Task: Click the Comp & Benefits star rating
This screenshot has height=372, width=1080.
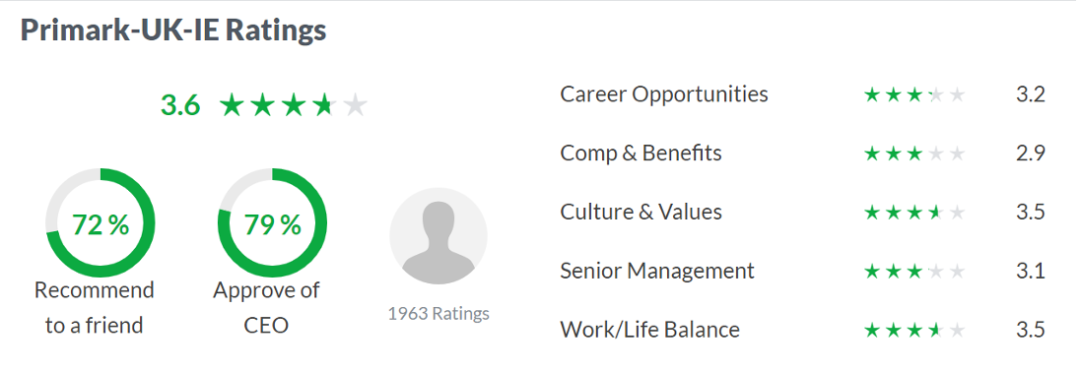Action: point(915,153)
